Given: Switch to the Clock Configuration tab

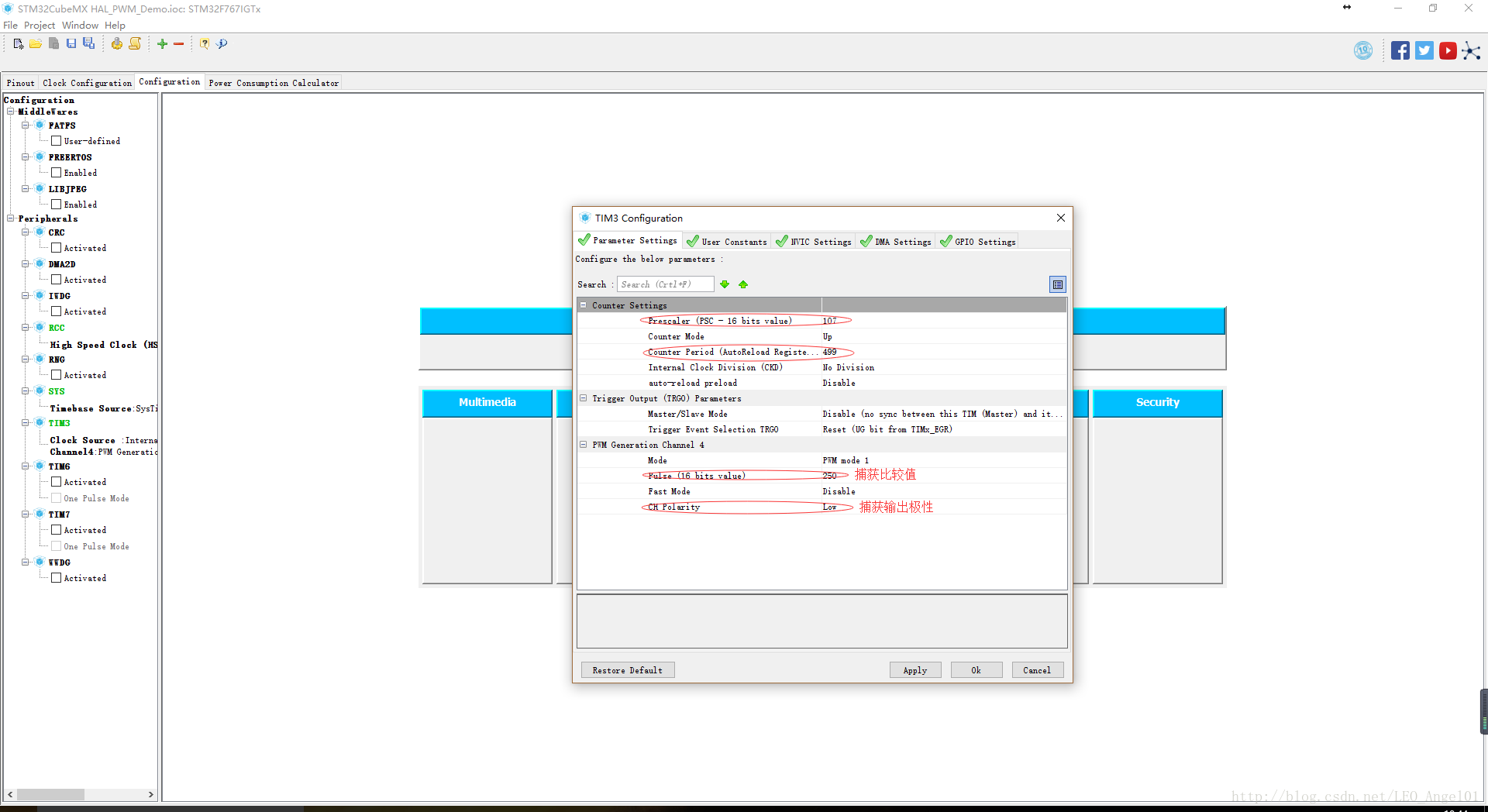Looking at the screenshot, I should click(87, 83).
